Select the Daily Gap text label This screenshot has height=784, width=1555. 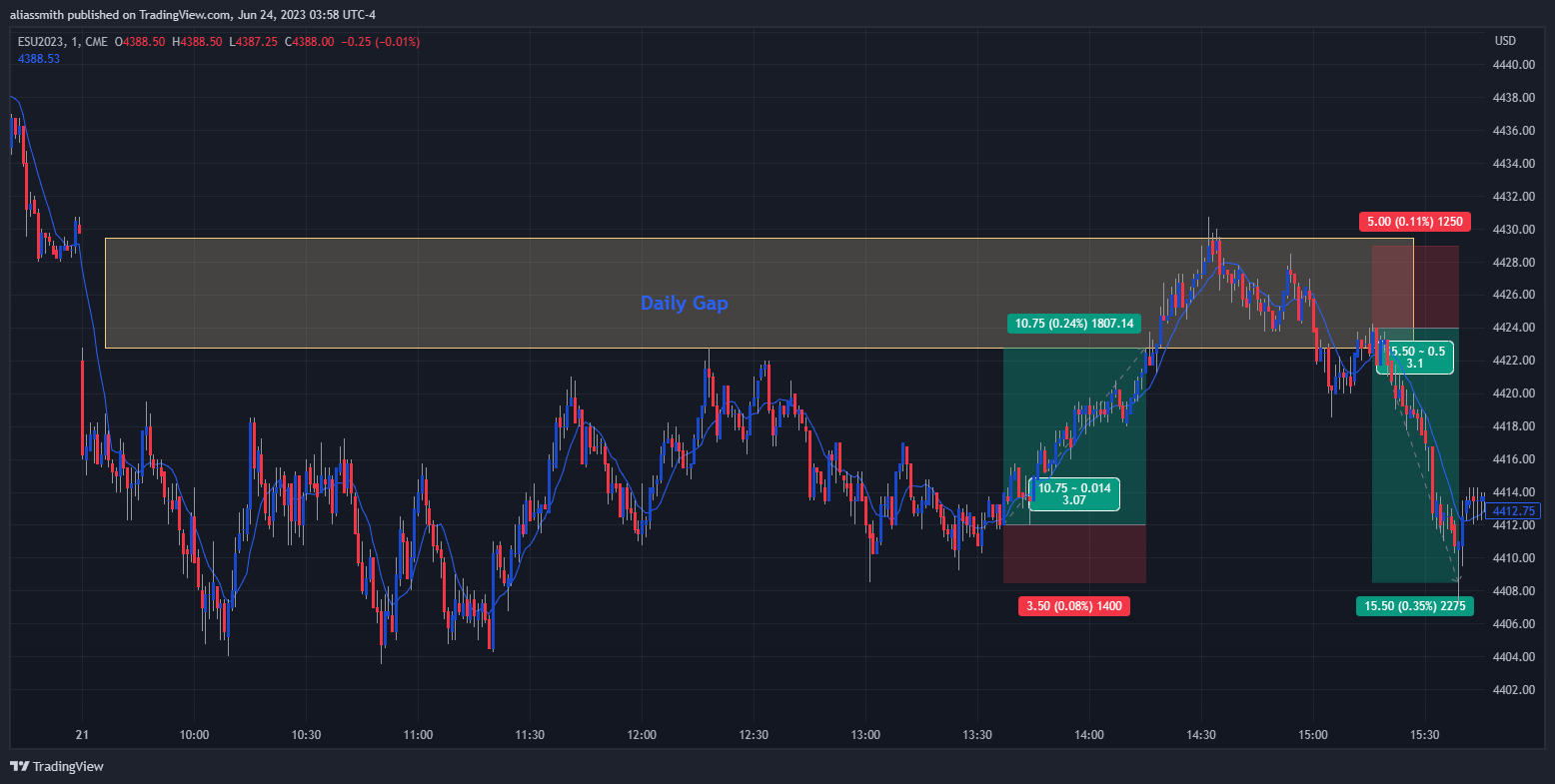684,303
